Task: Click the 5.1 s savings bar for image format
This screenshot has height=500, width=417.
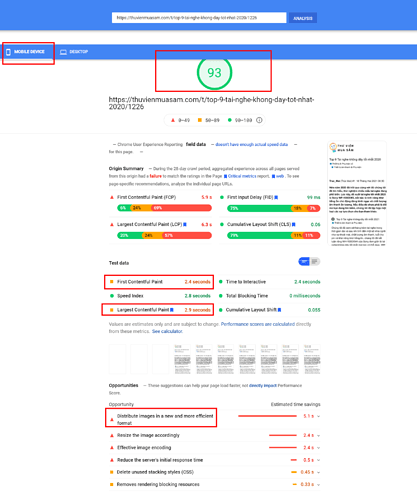Action: coord(267,416)
